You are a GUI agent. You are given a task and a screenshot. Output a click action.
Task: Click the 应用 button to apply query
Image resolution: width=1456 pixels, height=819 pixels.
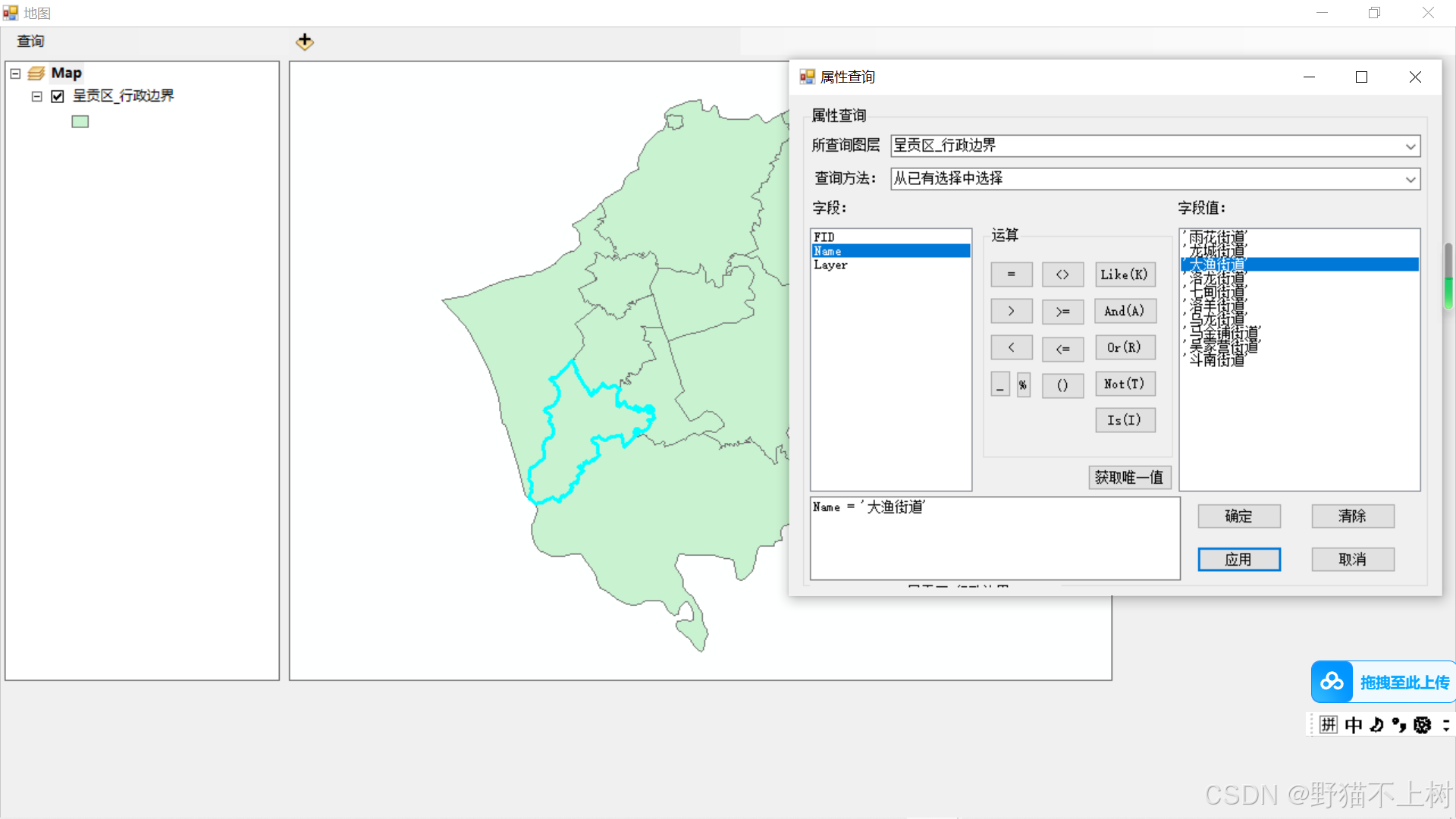(1238, 559)
